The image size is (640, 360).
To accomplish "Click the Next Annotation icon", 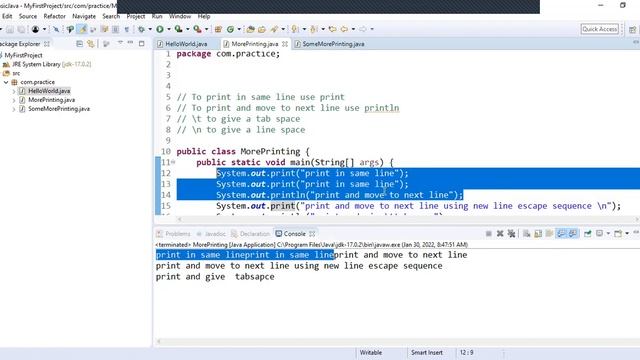I will pos(295,29).
